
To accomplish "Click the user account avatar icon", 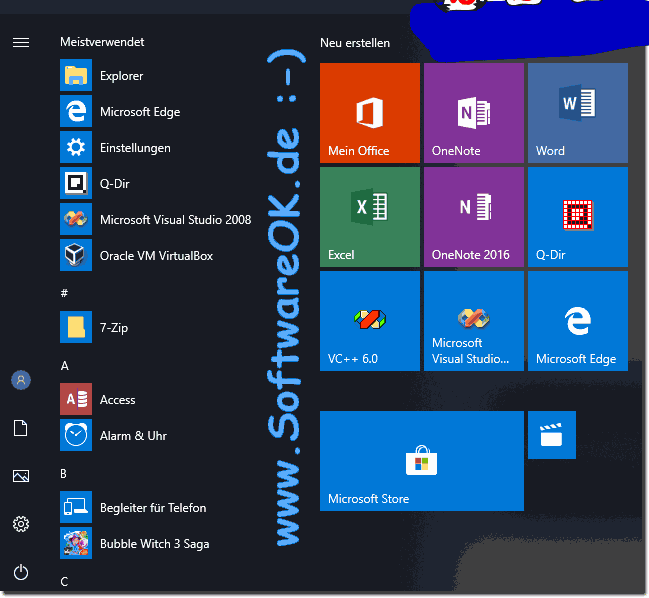I will (21, 380).
